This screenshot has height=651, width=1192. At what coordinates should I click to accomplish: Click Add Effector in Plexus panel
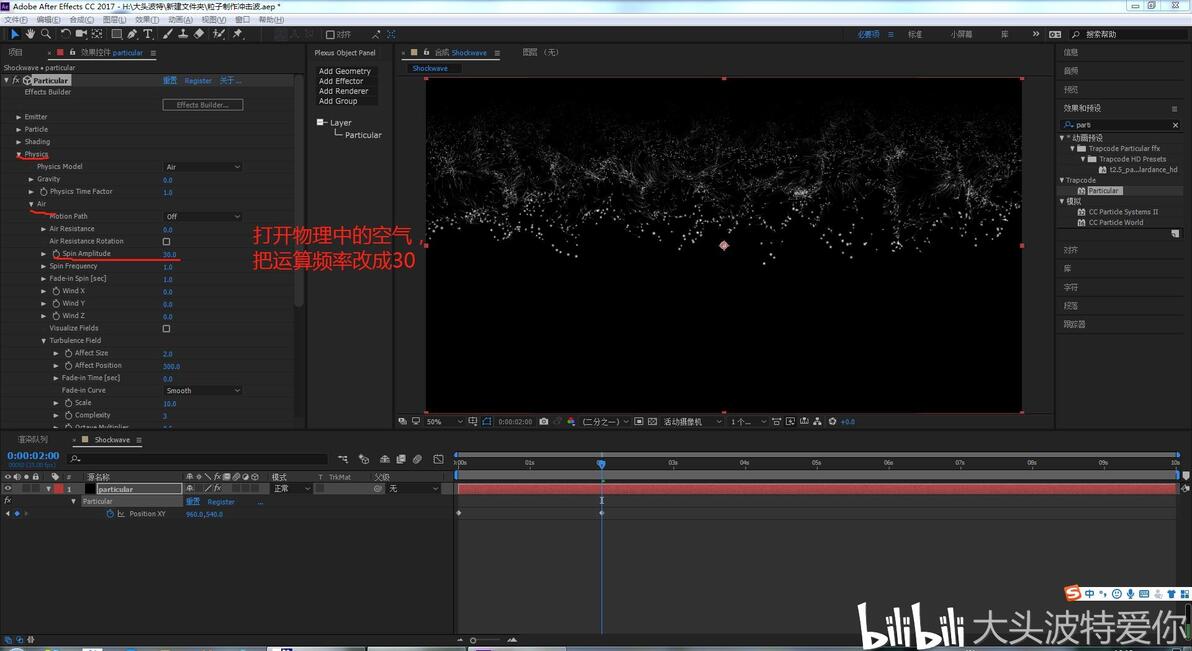pyautogui.click(x=341, y=81)
